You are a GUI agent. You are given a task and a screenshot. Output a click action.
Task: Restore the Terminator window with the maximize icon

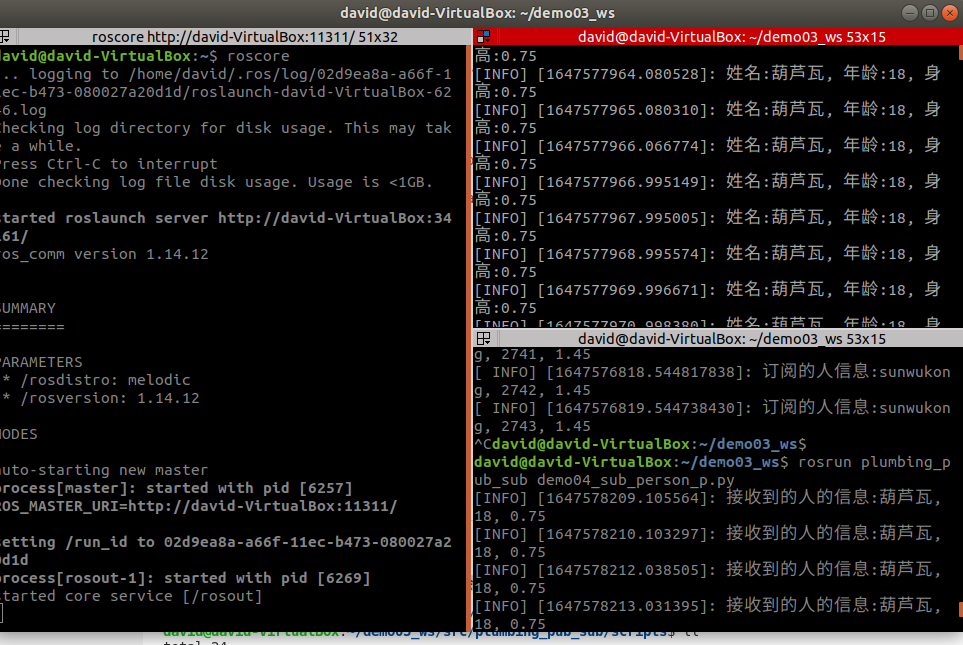tap(929, 12)
